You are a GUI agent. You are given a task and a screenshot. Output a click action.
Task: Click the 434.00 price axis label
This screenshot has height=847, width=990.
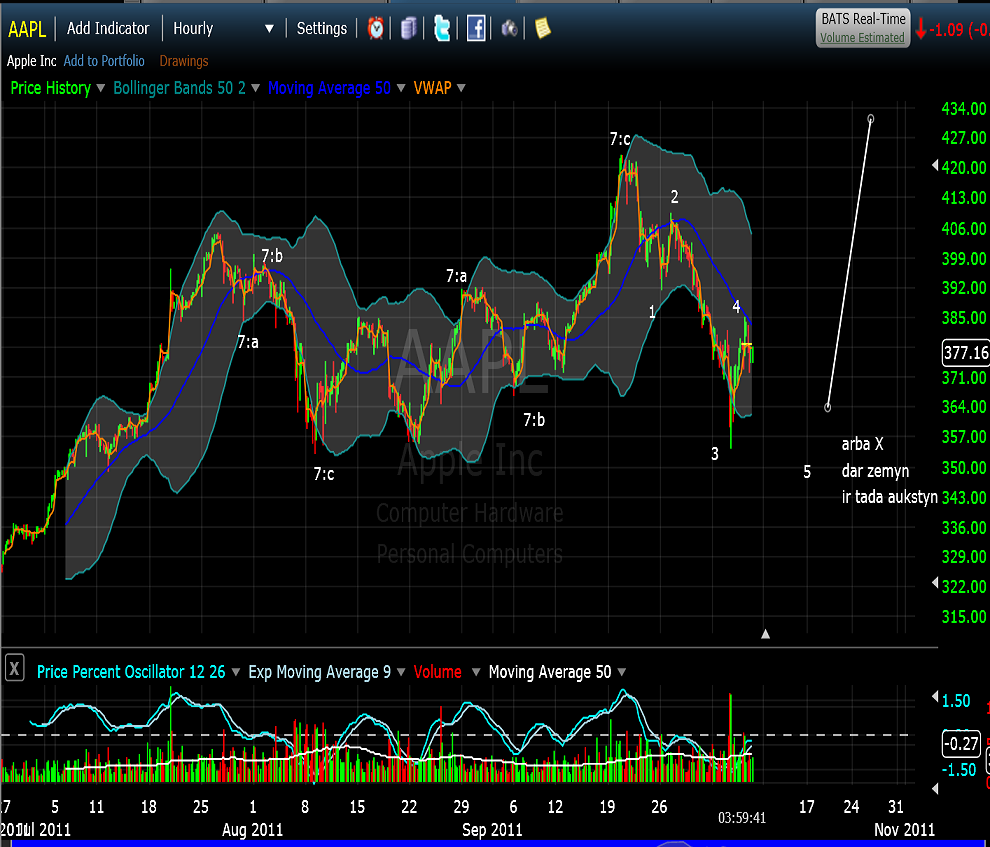pyautogui.click(x=963, y=109)
